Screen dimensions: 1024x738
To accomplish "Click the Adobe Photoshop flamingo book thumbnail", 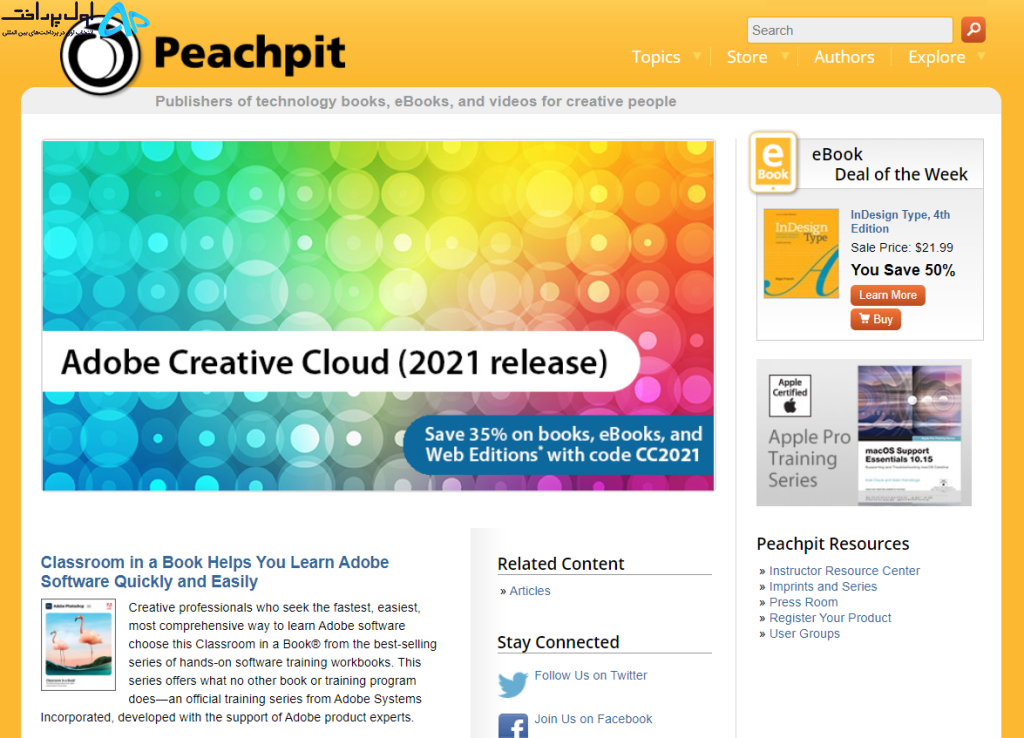I will click(x=78, y=645).
